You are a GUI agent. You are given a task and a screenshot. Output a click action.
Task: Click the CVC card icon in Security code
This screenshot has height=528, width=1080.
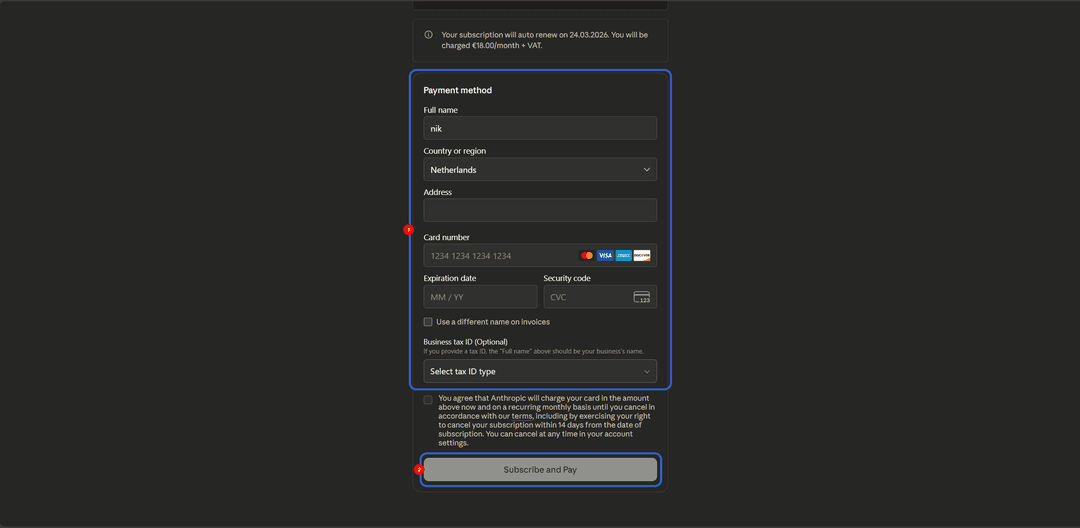[x=641, y=297]
